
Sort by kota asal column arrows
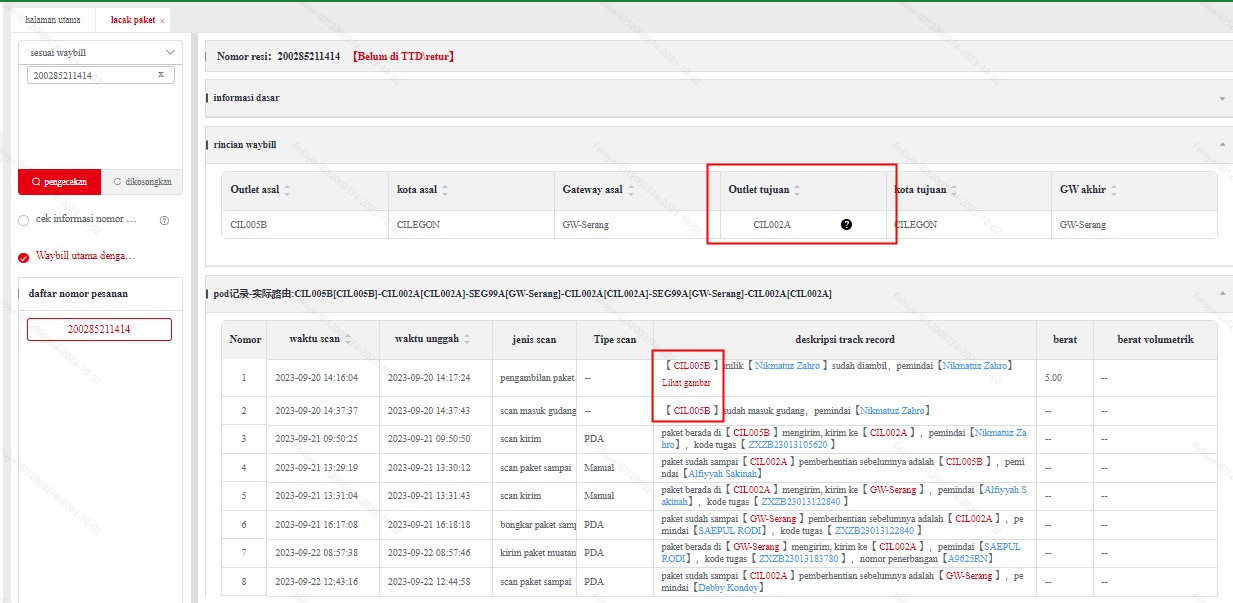coord(445,190)
